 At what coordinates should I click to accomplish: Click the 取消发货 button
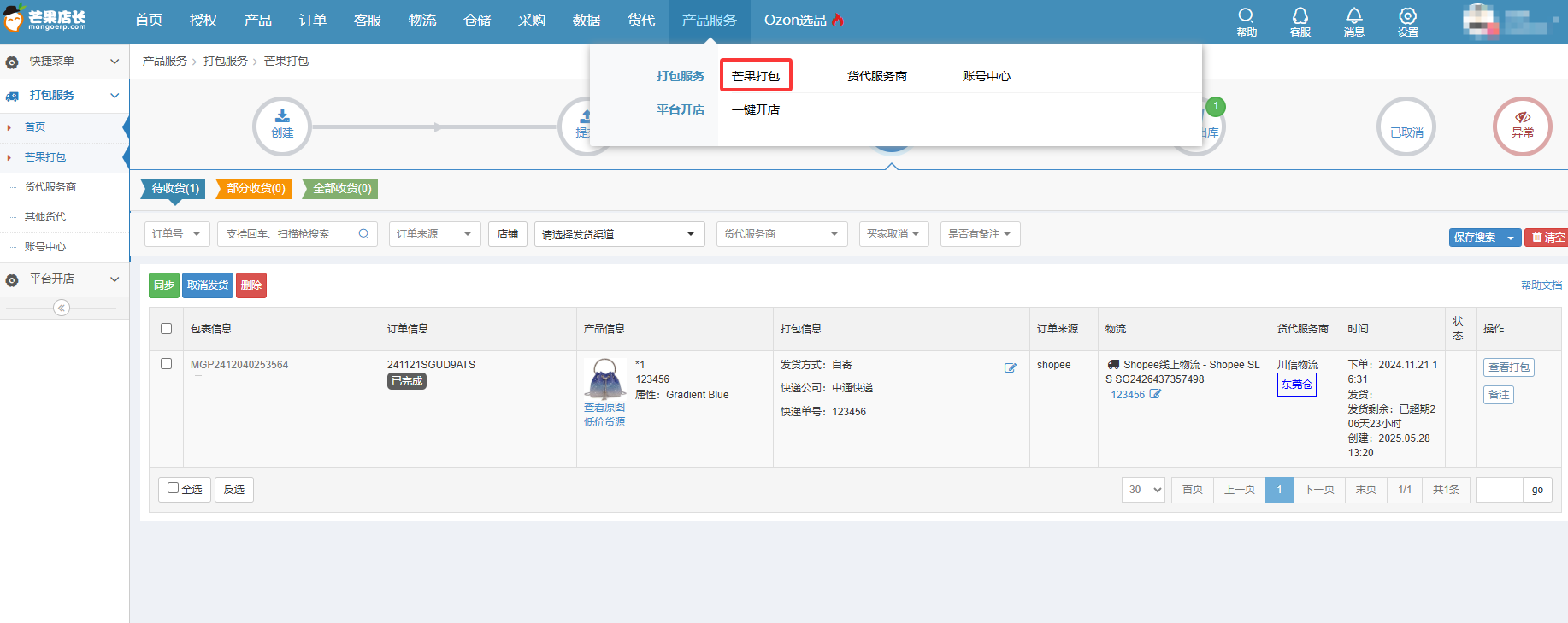[208, 285]
